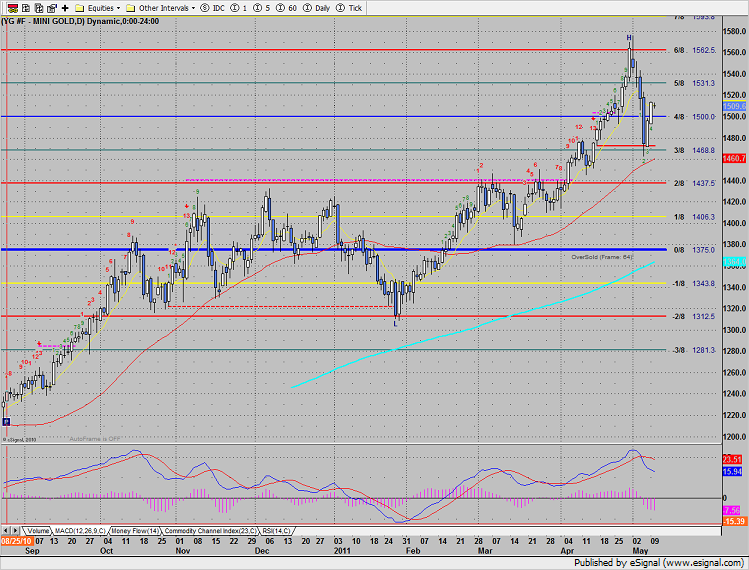Open the Commodity Channel Index(23,C) tab
Screen dimensions: 749x570
210,531
